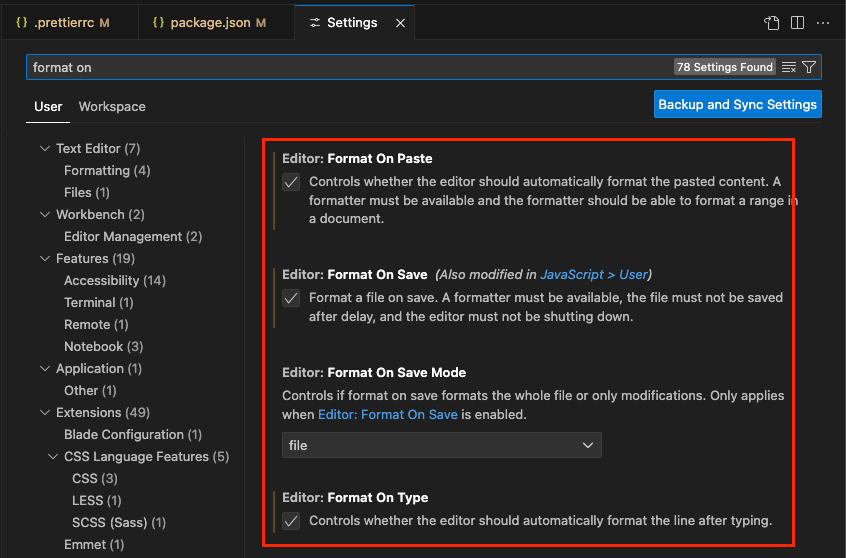The height and width of the screenshot is (558, 846).
Task: Open the package.json editor tab
Action: pos(217,22)
